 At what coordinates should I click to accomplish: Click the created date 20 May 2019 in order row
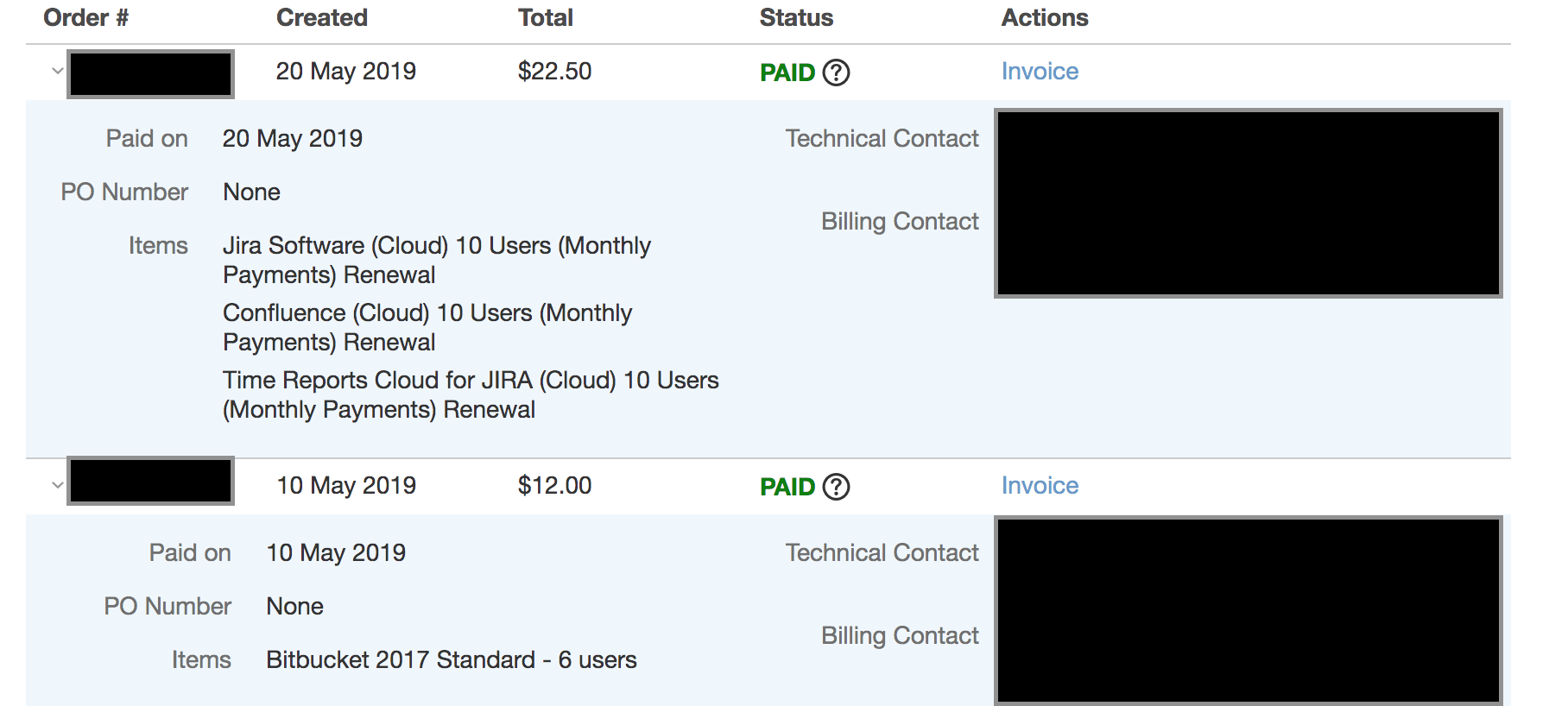coord(346,72)
